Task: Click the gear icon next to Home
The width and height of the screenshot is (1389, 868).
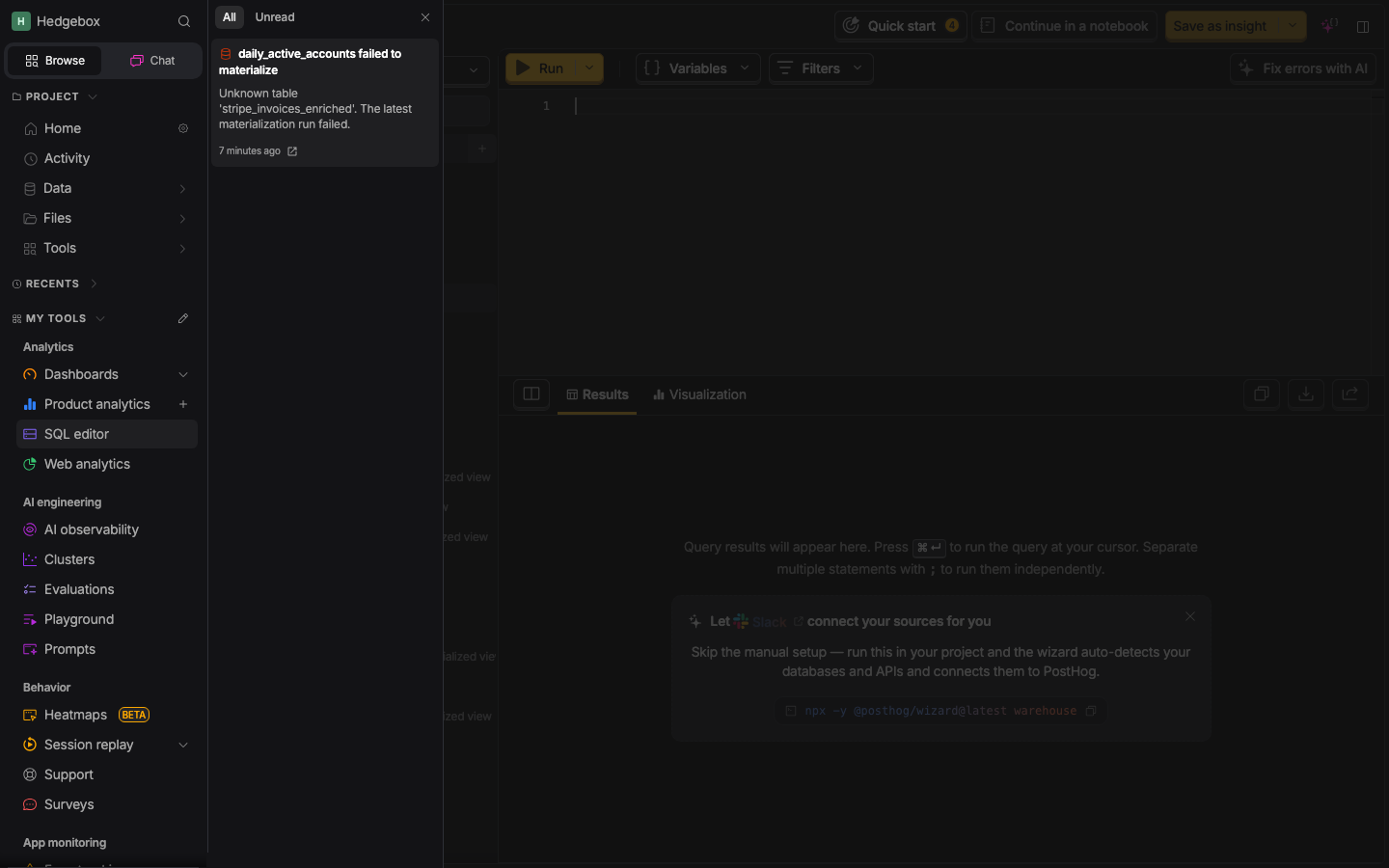Action: point(183,128)
